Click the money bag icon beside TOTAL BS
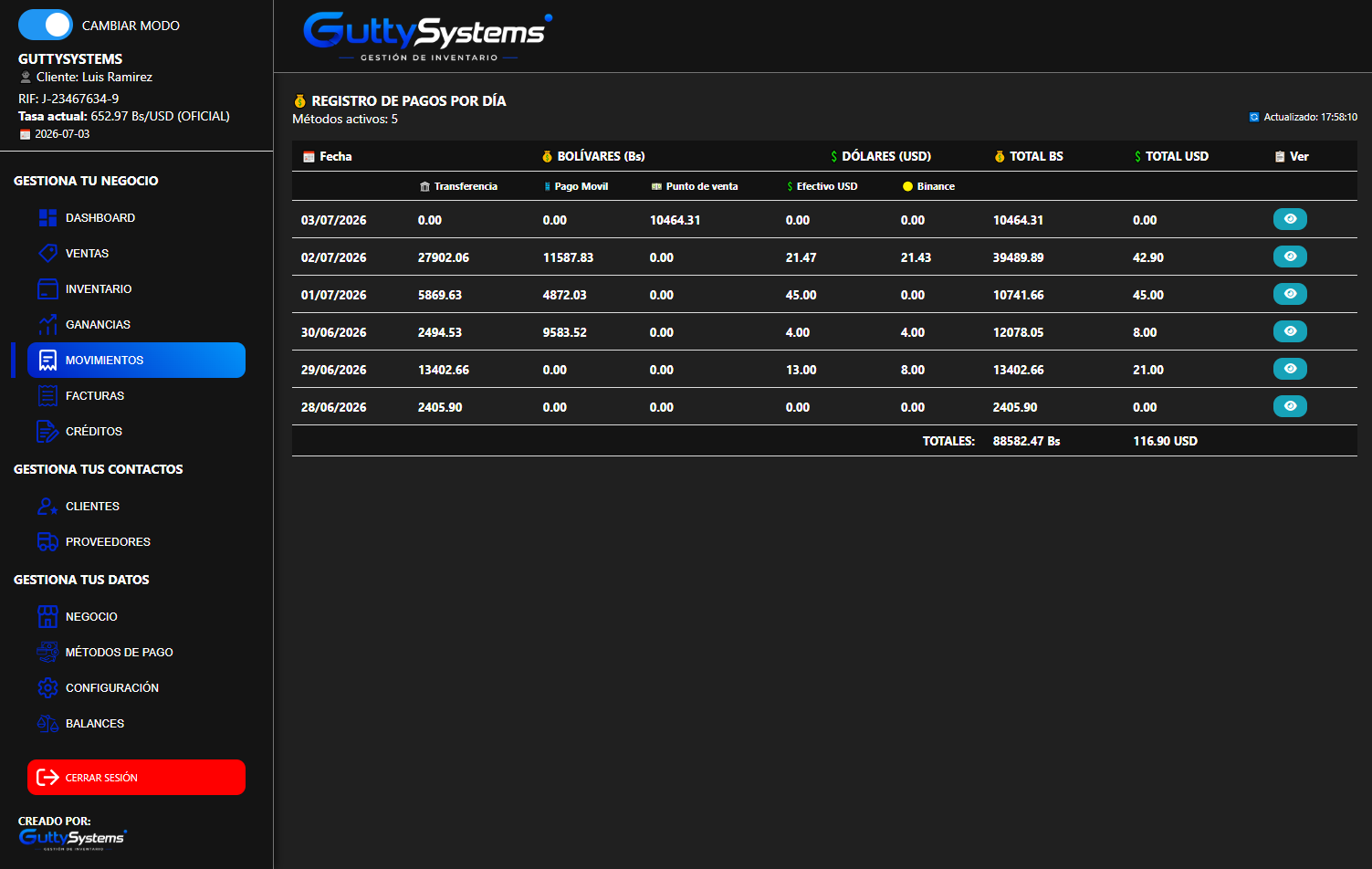The image size is (1372, 869). click(x=1000, y=156)
